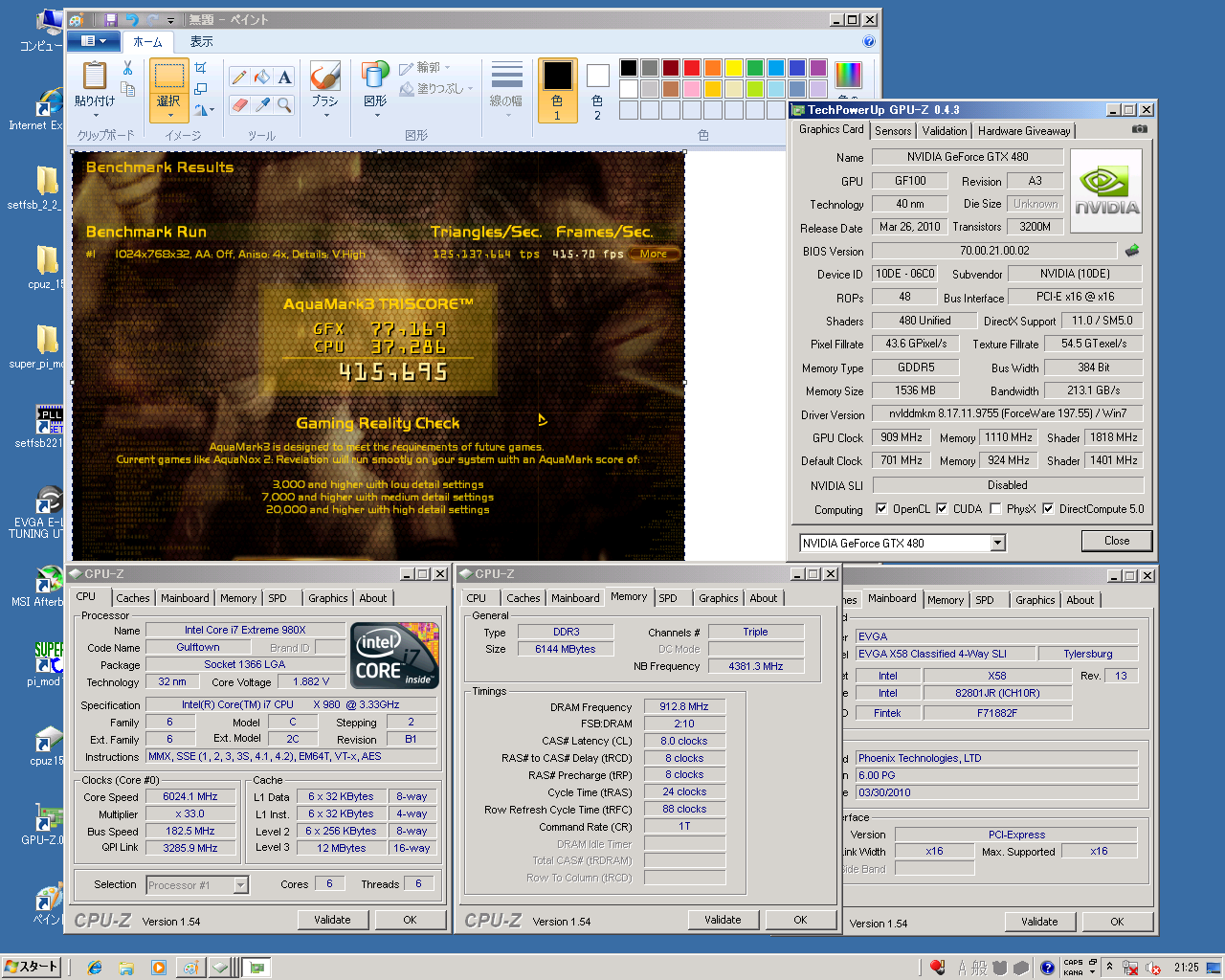Select the Eraser tool in Paint
Screen dimensions: 1225x980
tap(239, 104)
